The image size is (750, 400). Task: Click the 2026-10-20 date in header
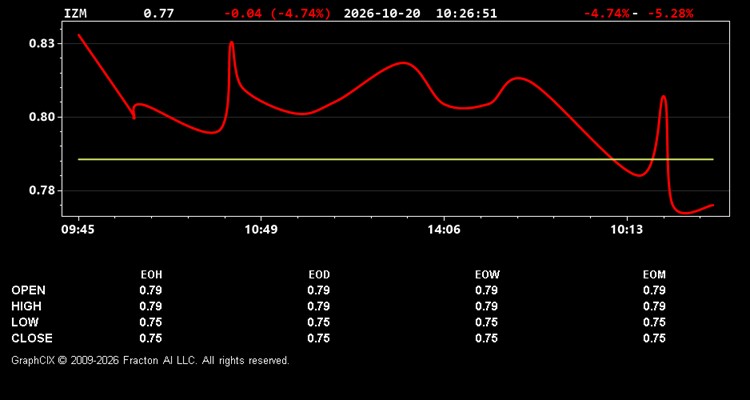coord(382,13)
